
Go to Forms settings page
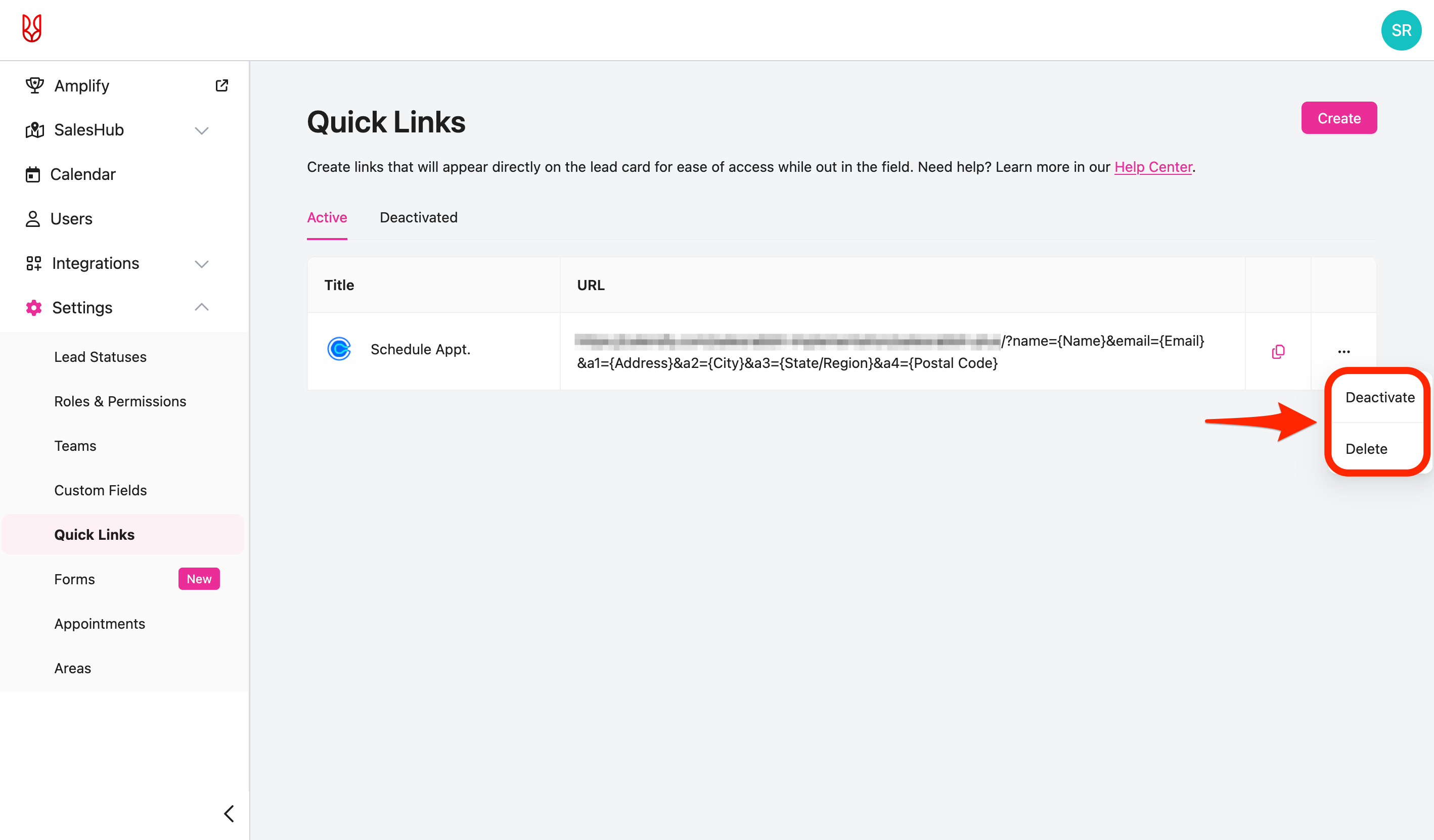74,579
